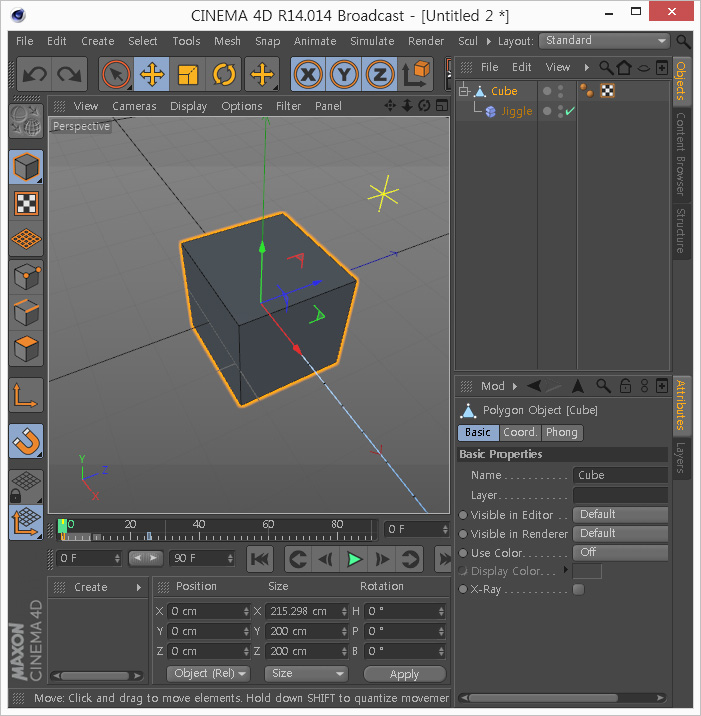The width and height of the screenshot is (701, 716).
Task: Enable Texture mode checker icon
Action: pos(26,203)
